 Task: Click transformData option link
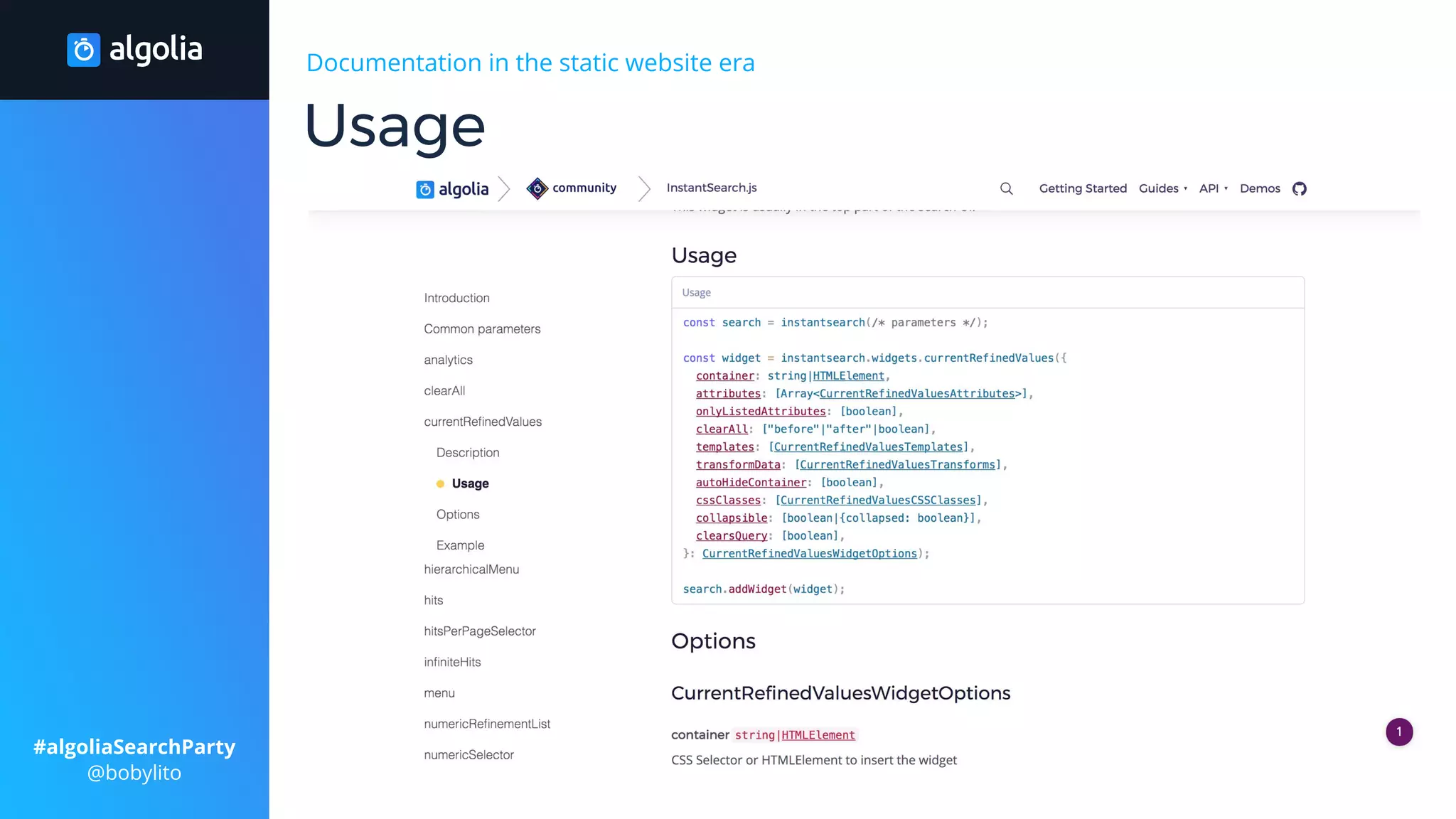point(738,465)
